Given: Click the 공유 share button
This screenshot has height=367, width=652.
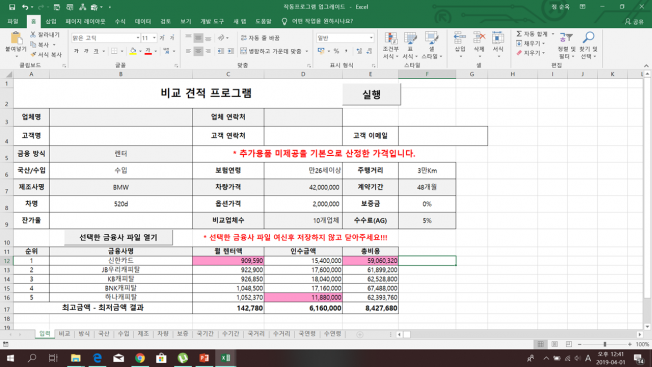Looking at the screenshot, I should tap(634, 22).
